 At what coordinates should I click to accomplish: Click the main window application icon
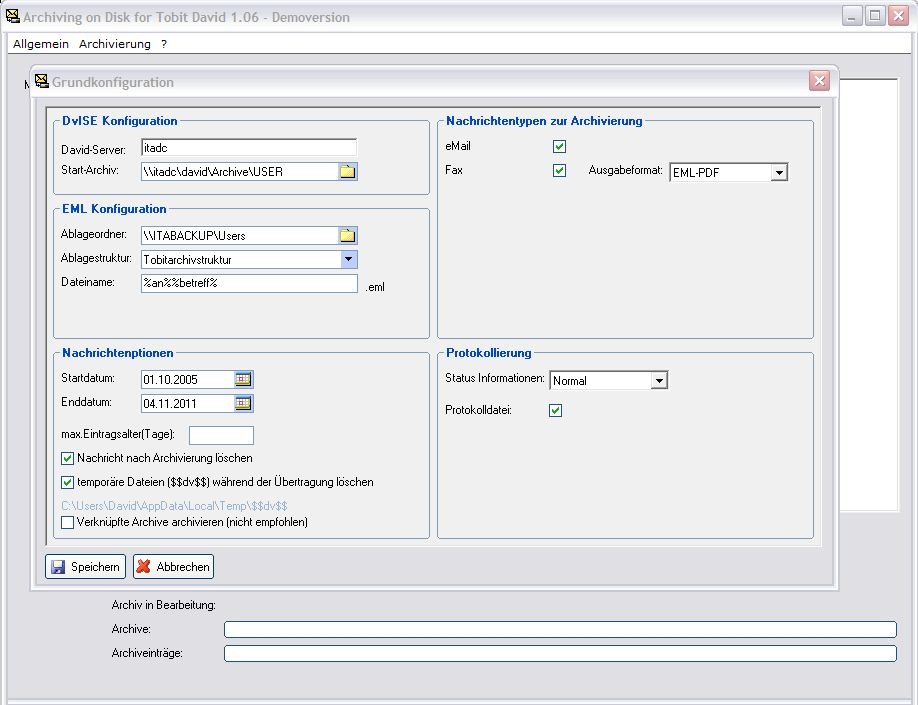point(12,16)
